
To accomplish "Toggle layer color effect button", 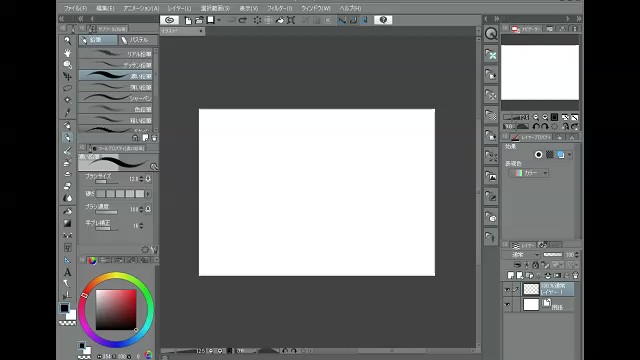I will click(561, 155).
